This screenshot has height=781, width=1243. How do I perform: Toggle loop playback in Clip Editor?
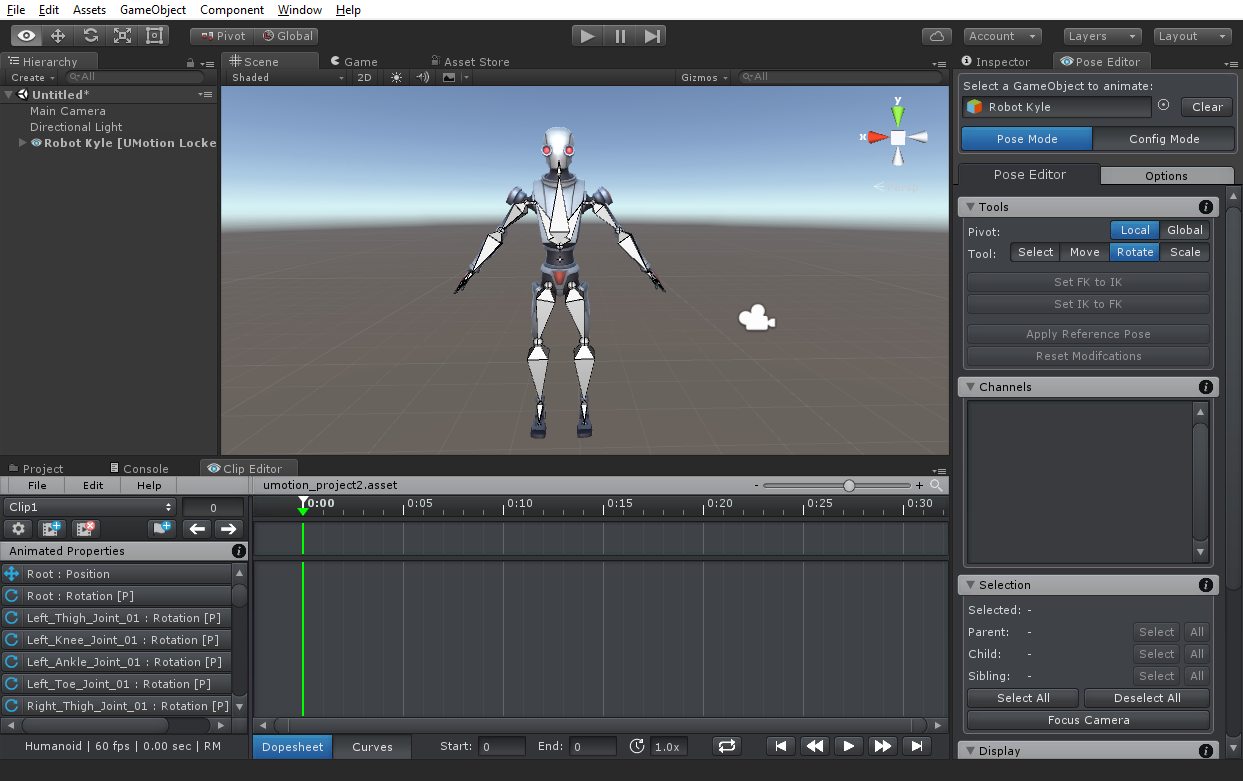point(726,746)
